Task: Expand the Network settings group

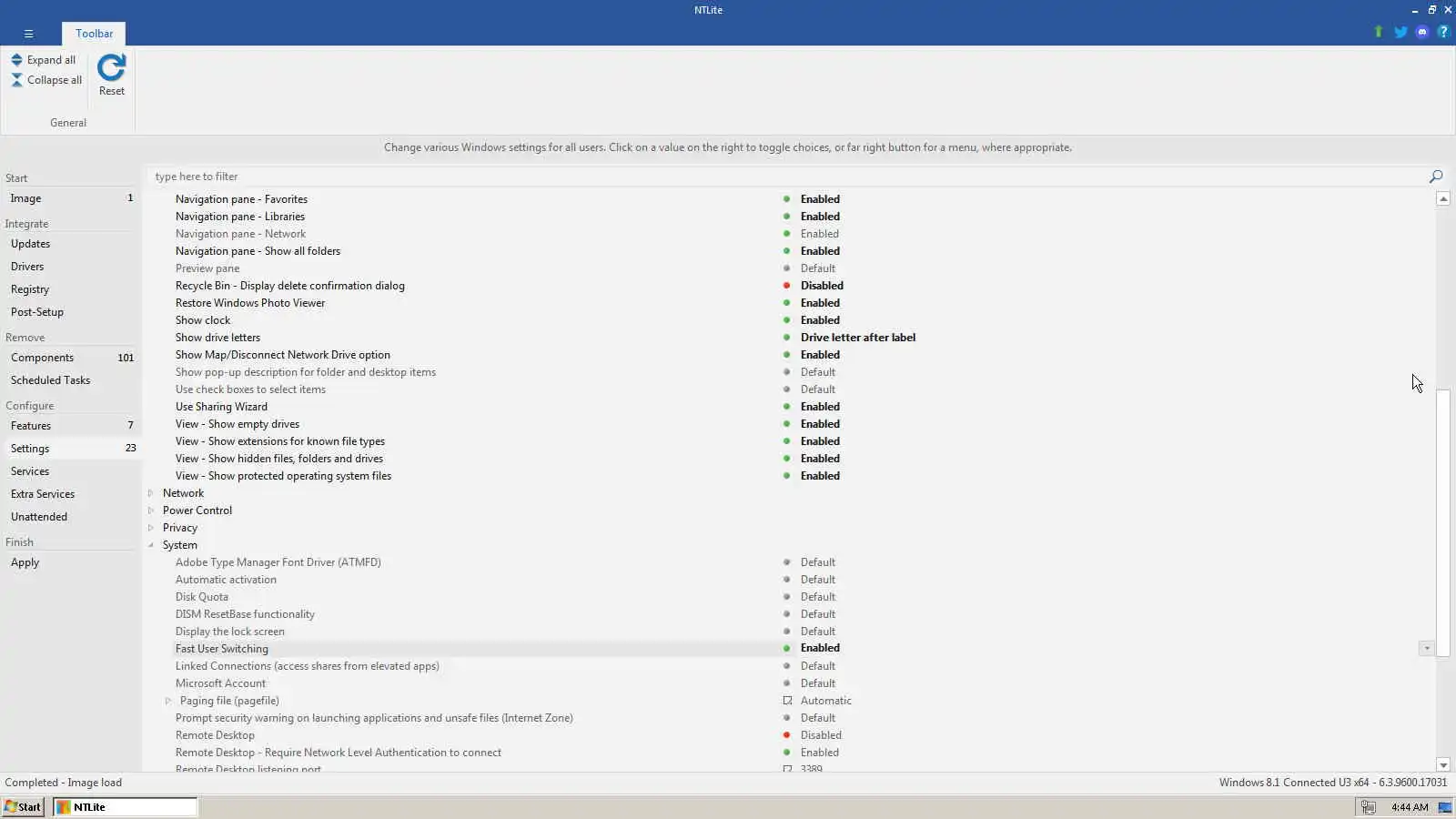Action: (151, 493)
